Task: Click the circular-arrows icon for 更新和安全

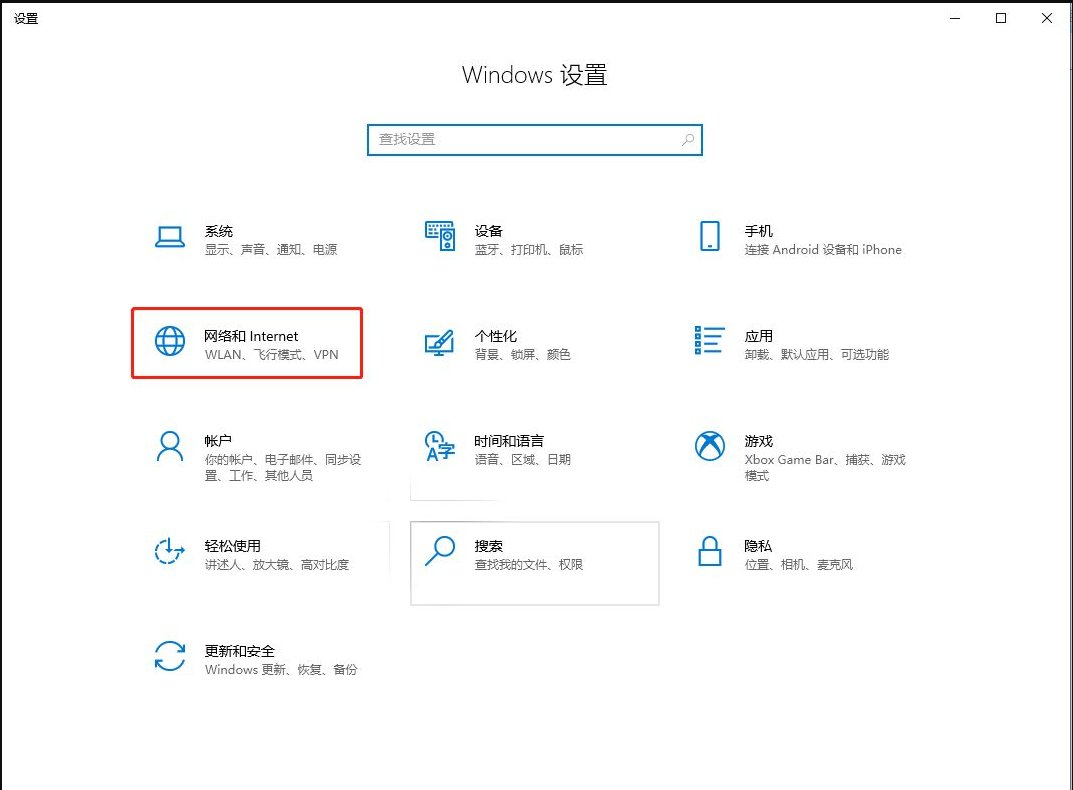Action: (170, 658)
